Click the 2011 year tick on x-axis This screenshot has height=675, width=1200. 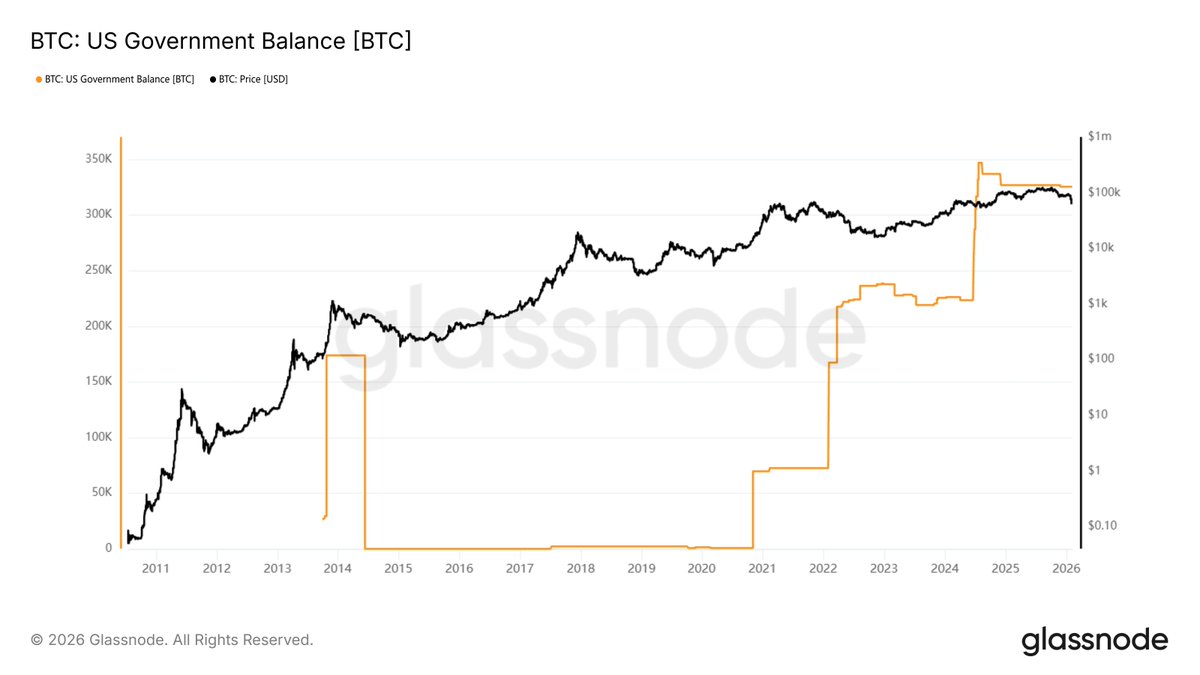coord(155,568)
